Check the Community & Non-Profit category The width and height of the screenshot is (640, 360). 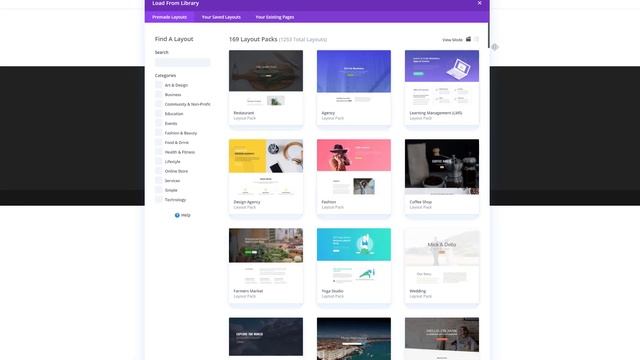click(158, 104)
